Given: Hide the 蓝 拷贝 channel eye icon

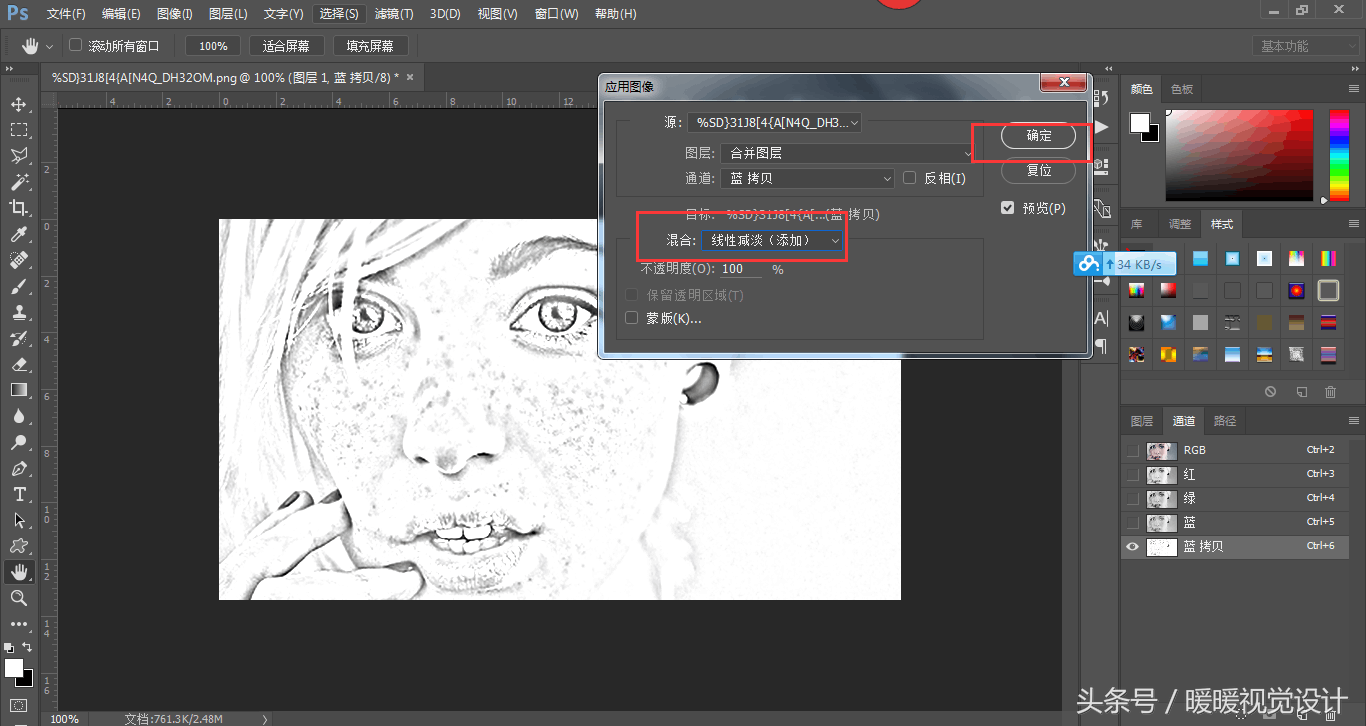Looking at the screenshot, I should click(x=1133, y=547).
